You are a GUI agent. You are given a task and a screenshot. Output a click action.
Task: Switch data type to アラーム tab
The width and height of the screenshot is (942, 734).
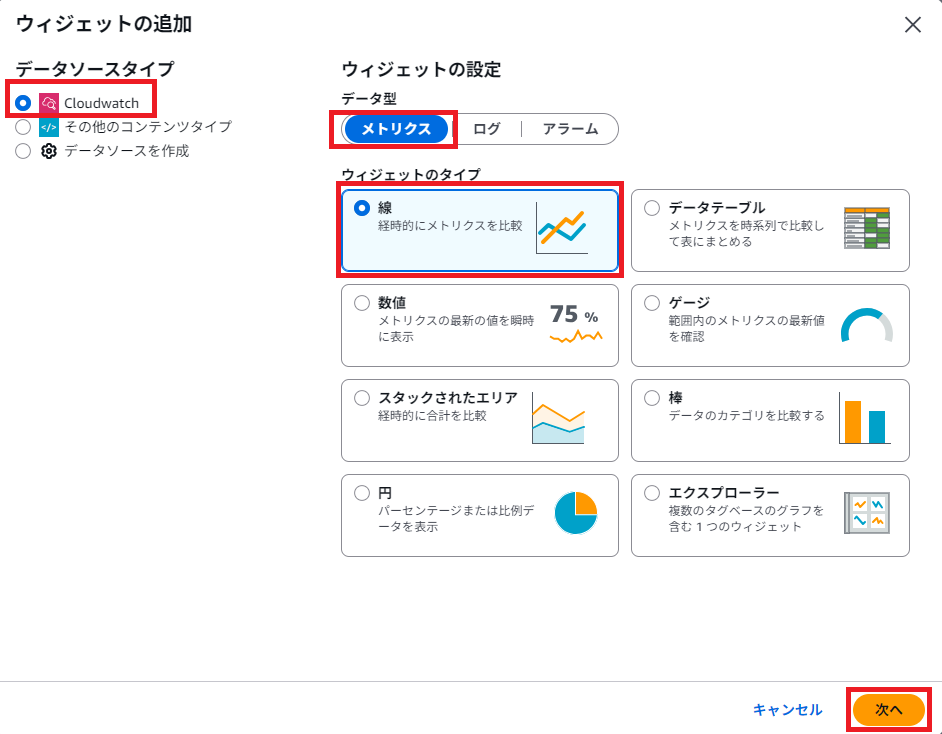point(570,129)
